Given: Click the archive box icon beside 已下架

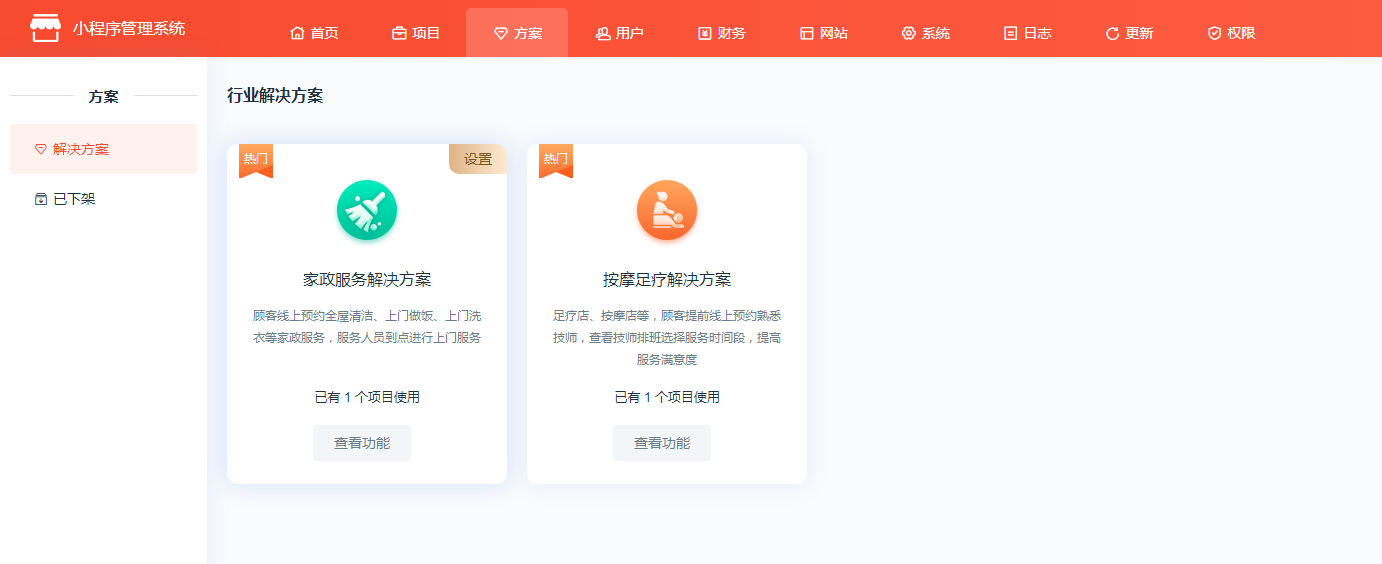Looking at the screenshot, I should (41, 199).
